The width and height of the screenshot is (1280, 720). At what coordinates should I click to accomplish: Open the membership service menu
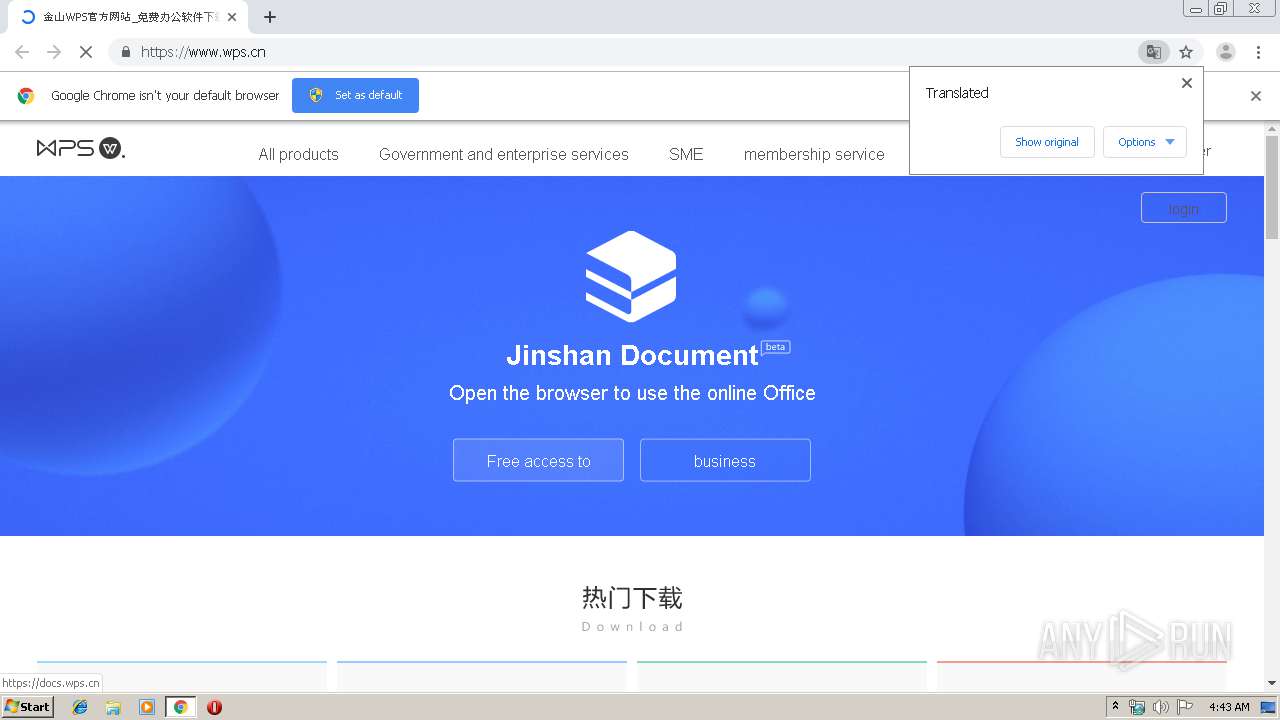click(x=814, y=154)
